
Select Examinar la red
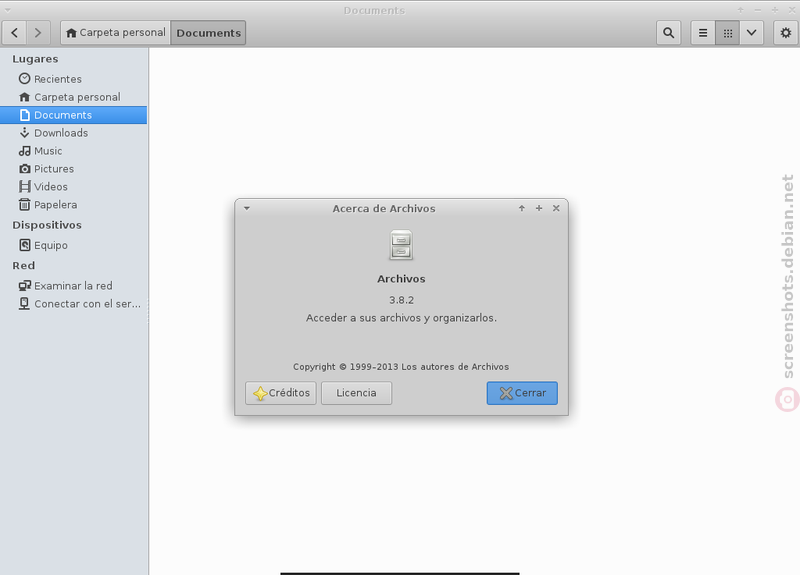(73, 286)
